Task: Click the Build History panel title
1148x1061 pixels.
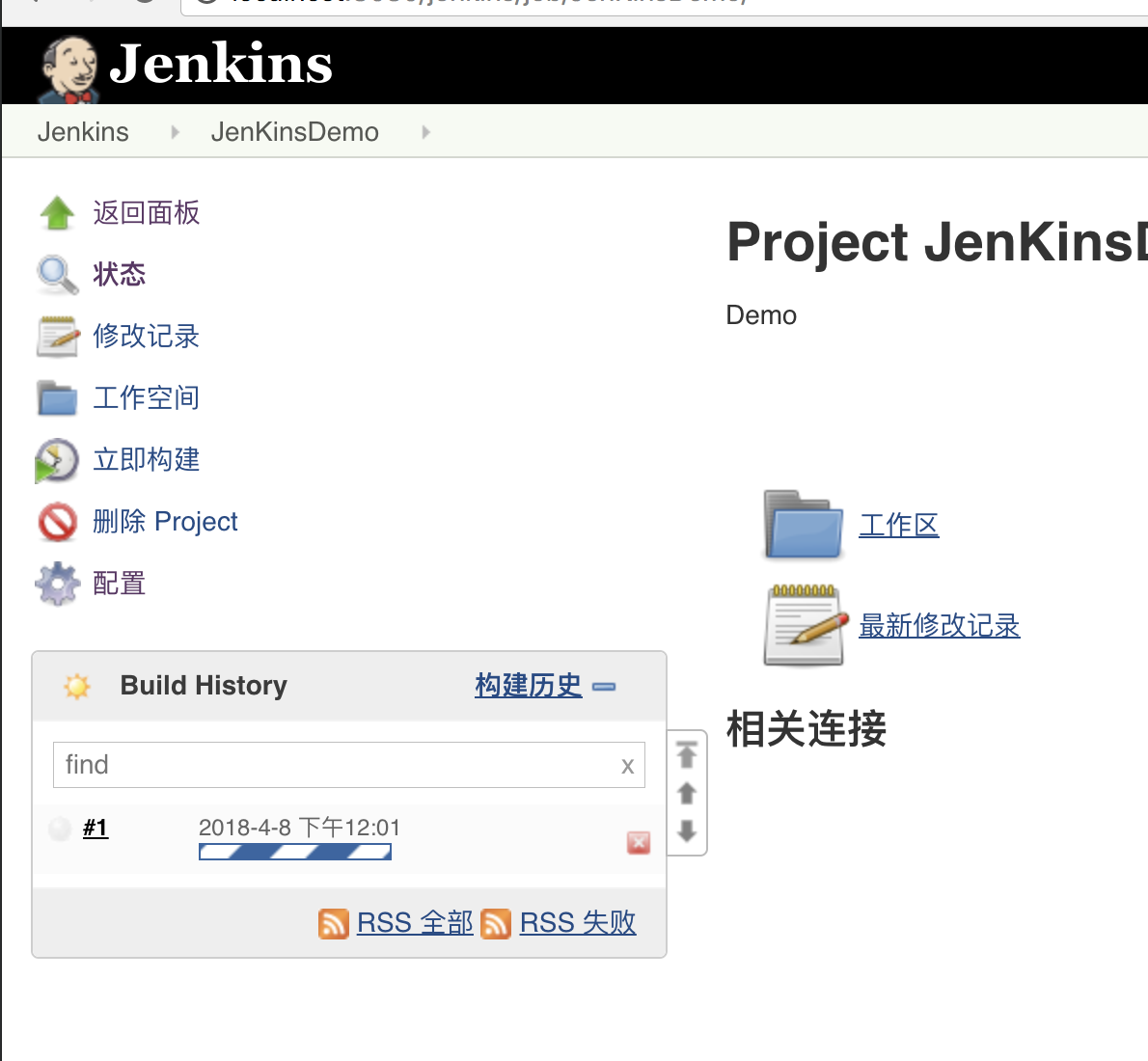Action: tap(204, 686)
